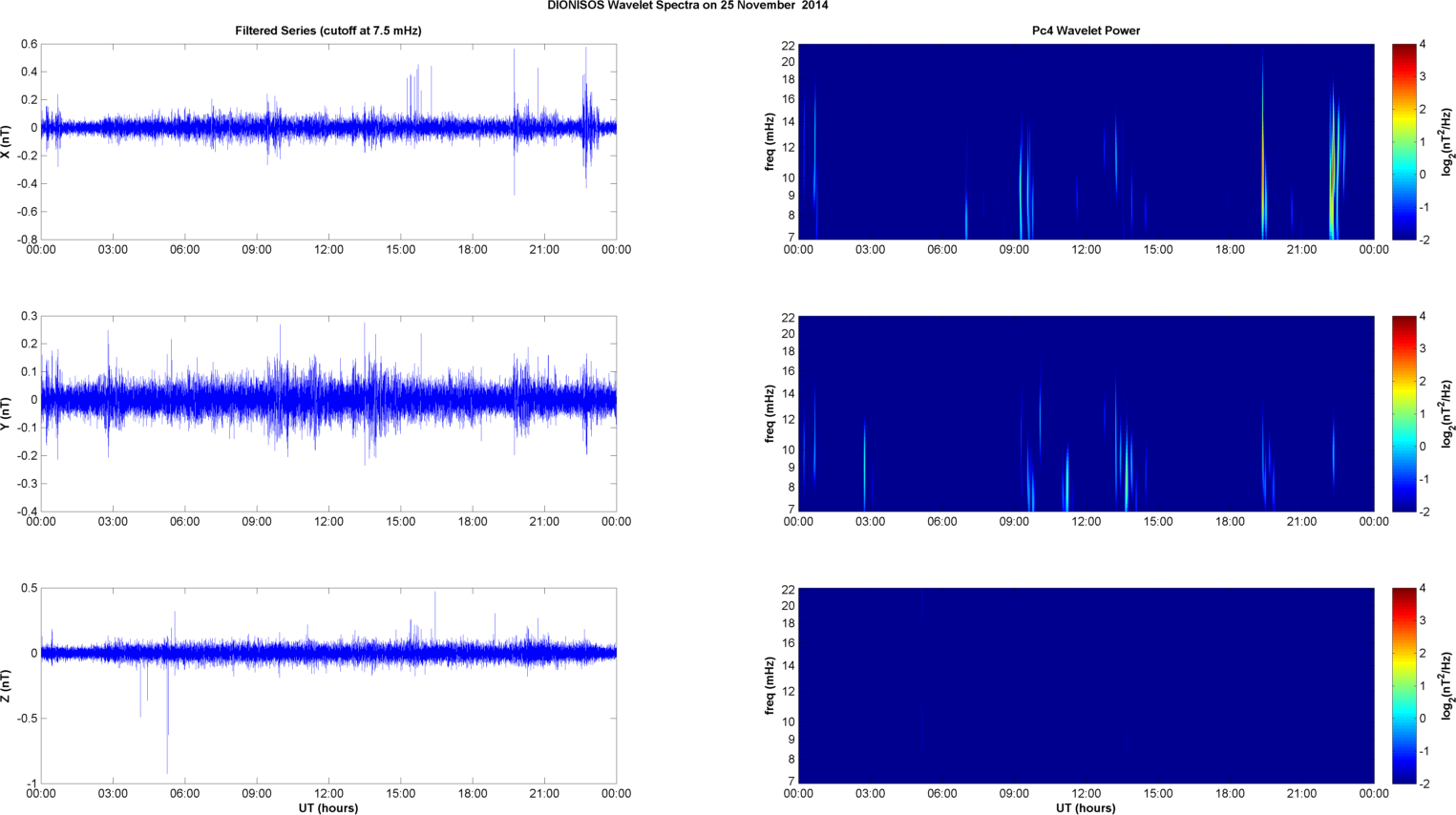
Task: Click the Z (nT) filtered series plot
Action: (328, 685)
